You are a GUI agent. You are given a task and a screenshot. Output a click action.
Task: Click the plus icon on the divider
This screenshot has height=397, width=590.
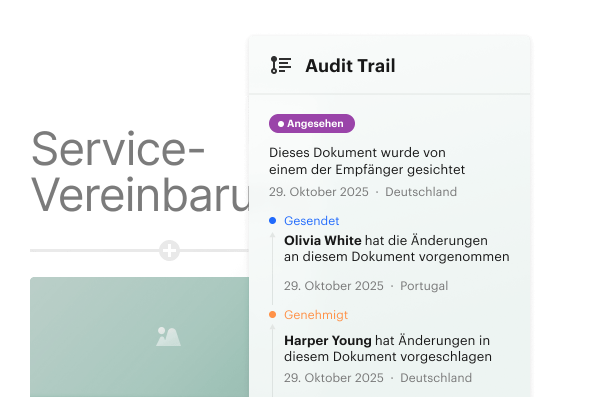coord(169,250)
